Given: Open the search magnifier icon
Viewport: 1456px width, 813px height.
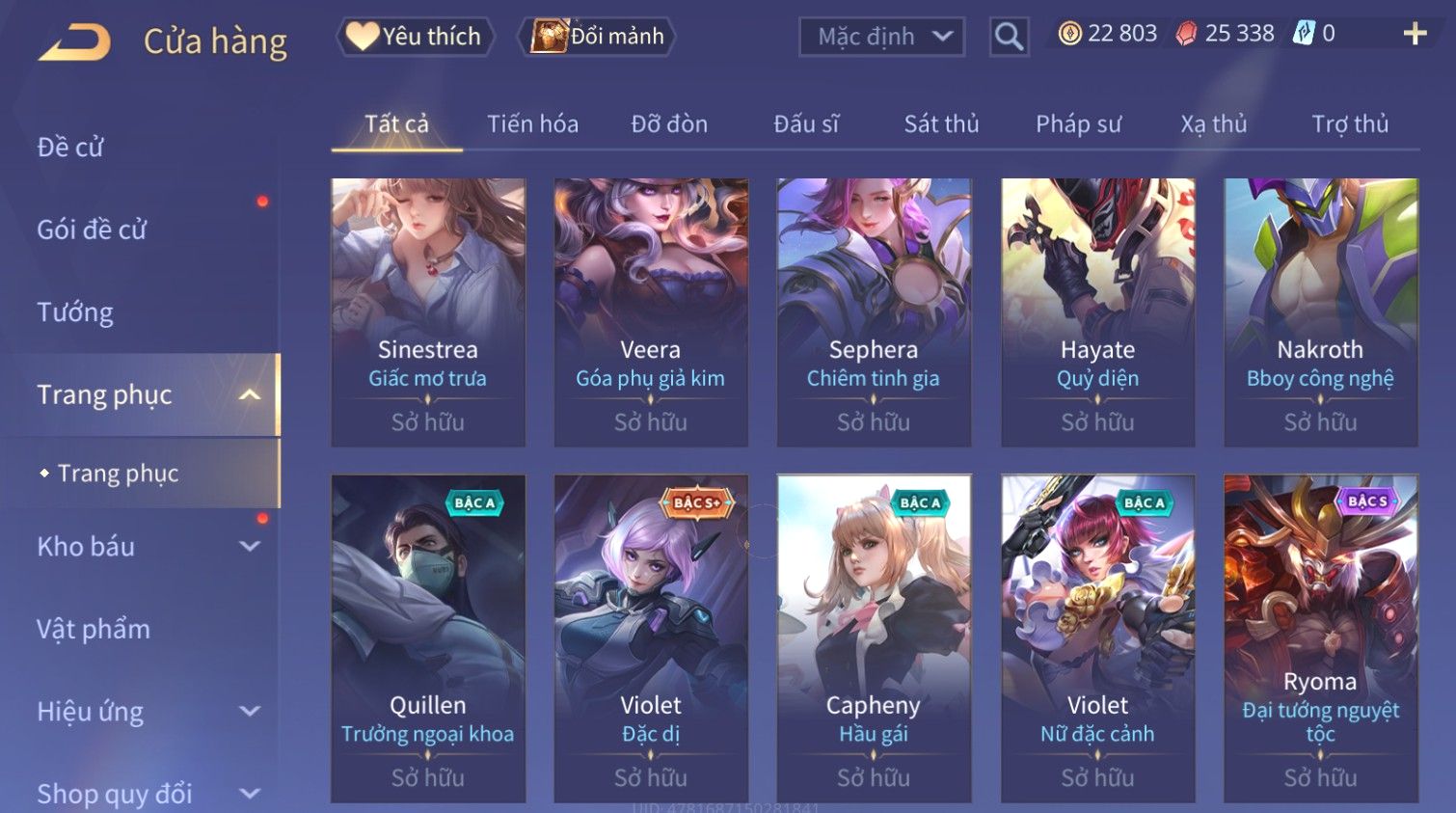Looking at the screenshot, I should pos(1009,37).
